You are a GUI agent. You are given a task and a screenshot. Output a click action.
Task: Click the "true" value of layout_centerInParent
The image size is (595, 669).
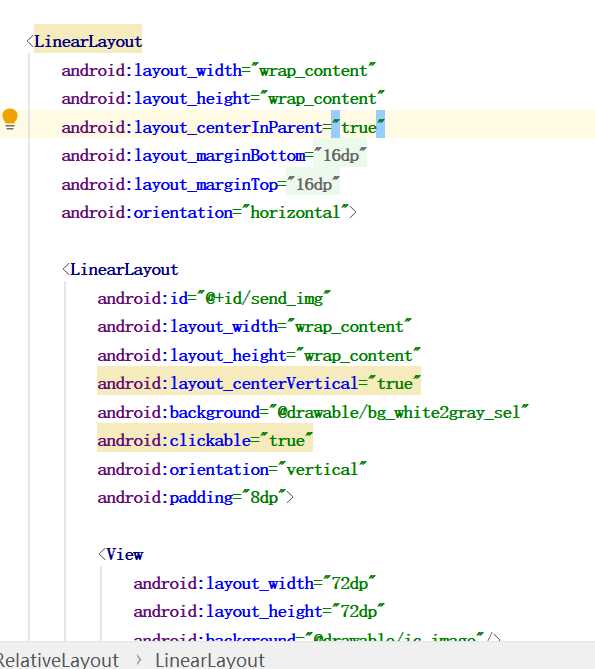click(358, 127)
